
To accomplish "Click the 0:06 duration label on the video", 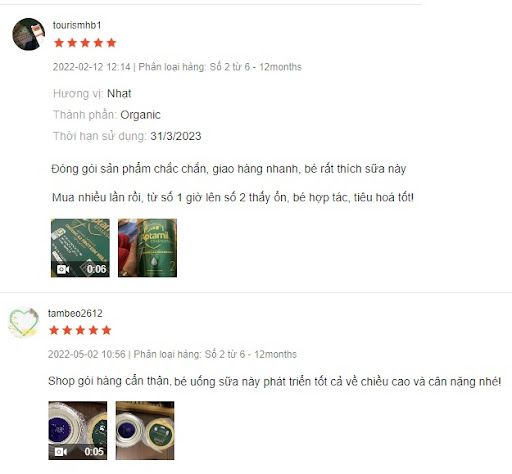I will click(96, 269).
